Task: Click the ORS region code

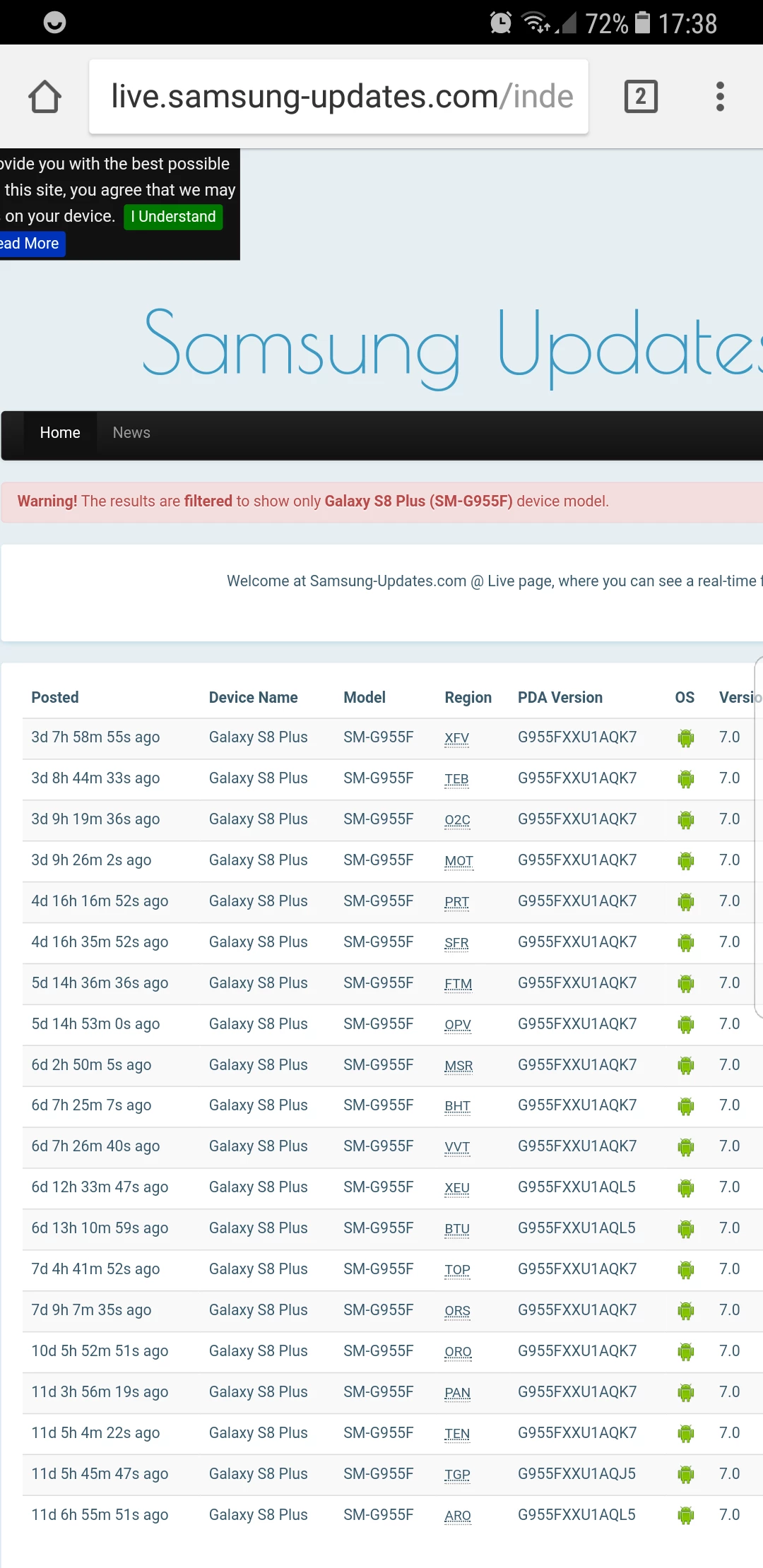Action: 457,1311
